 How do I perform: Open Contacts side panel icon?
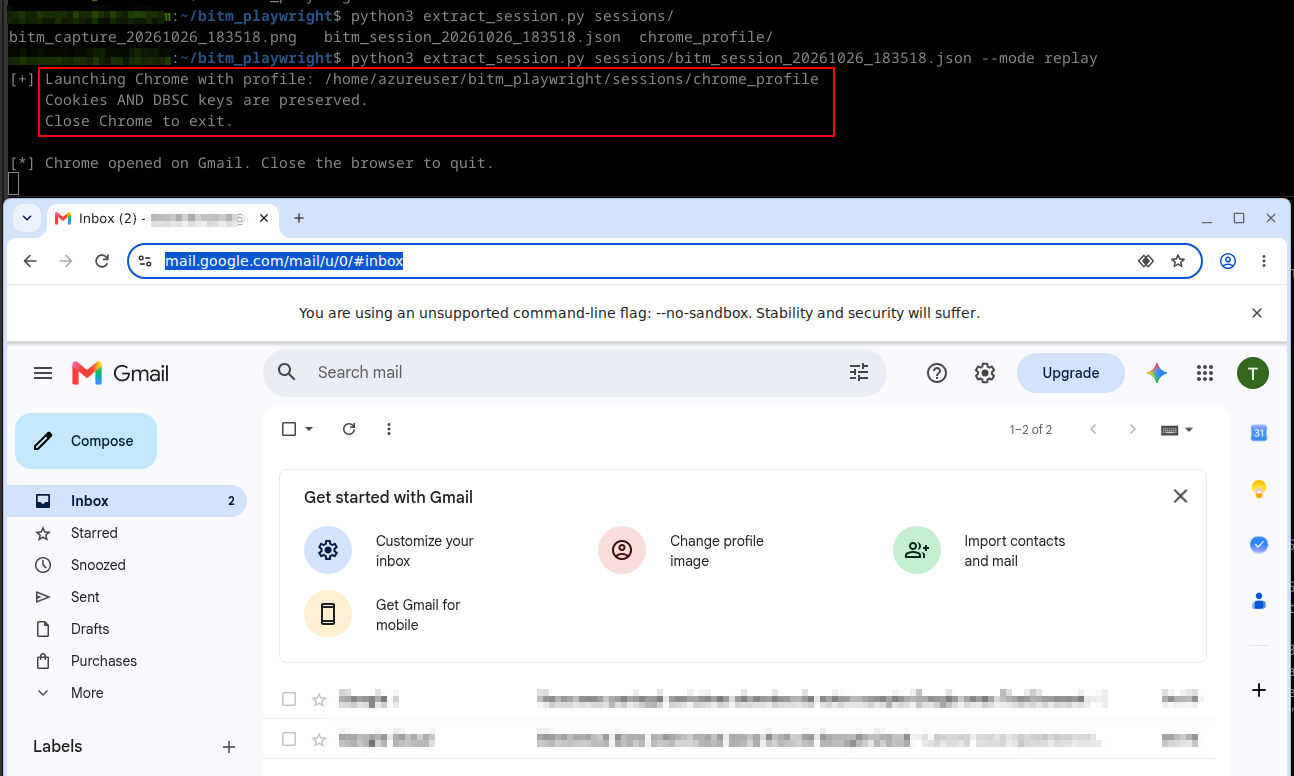tap(1259, 601)
